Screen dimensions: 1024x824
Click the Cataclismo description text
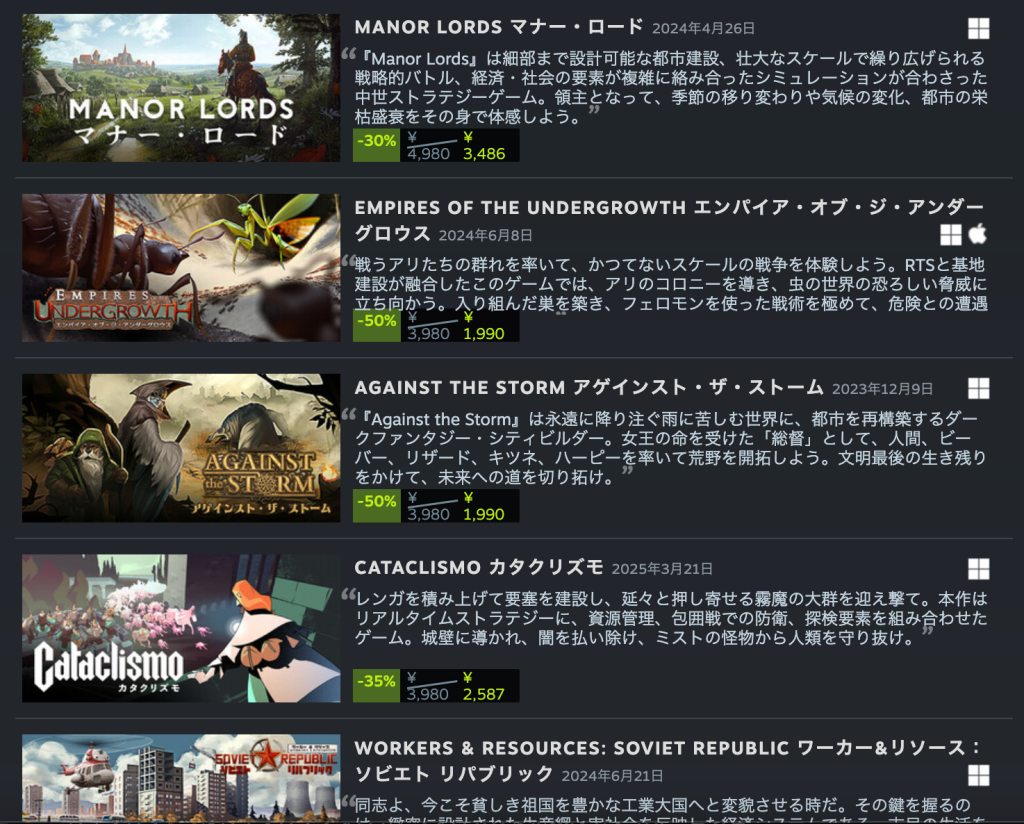[x=671, y=618]
